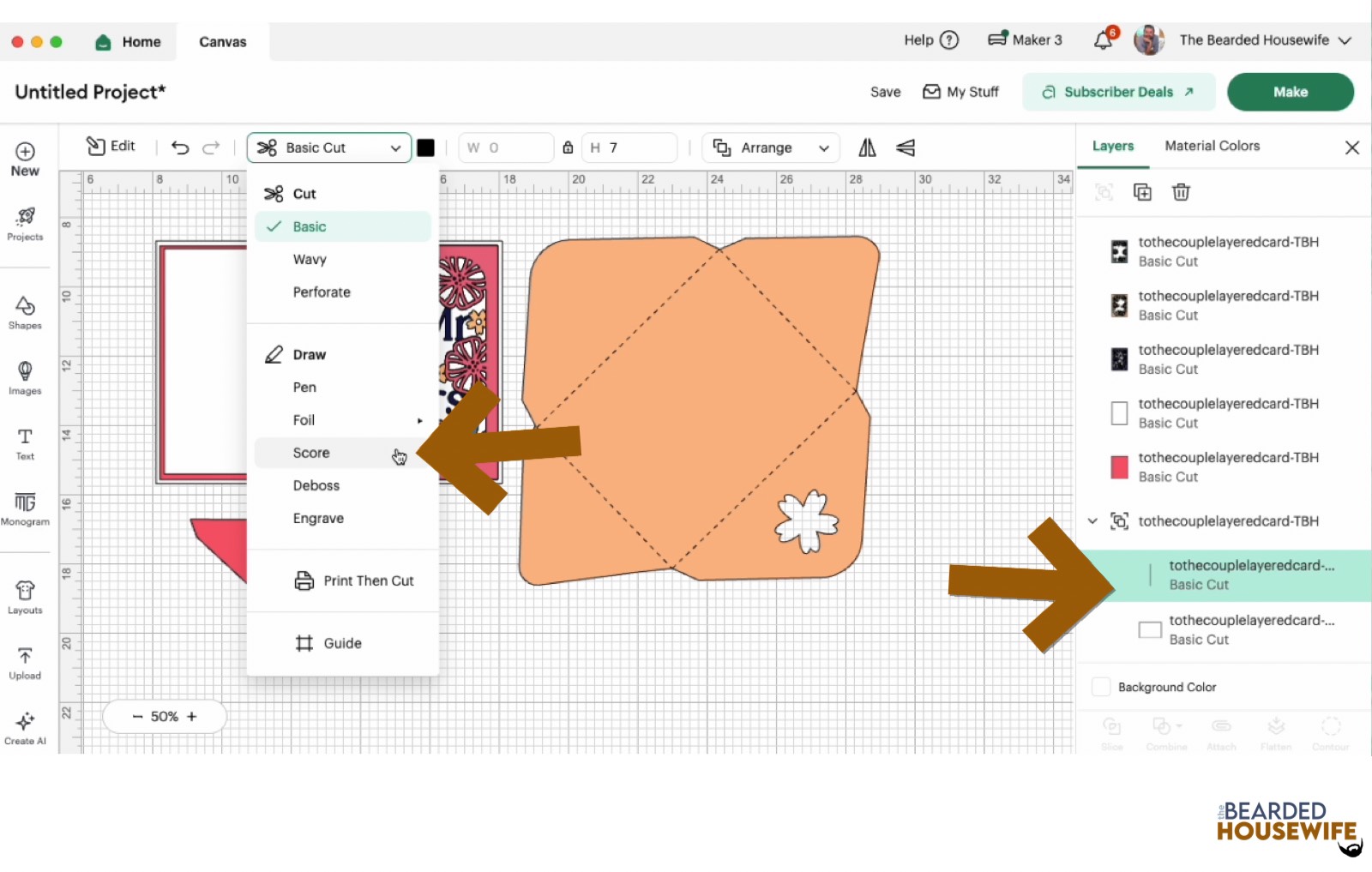Viewport: 1372px width, 872px height.
Task: Switch to the Material Colors tab
Action: pos(1212,146)
